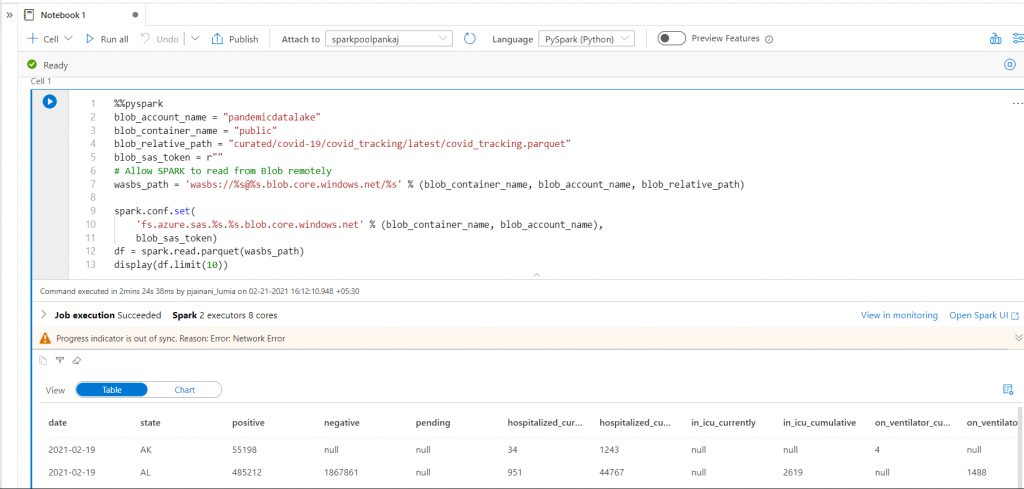Open View in monitoring link
Image resolution: width=1024 pixels, height=489 pixels.
(899, 315)
